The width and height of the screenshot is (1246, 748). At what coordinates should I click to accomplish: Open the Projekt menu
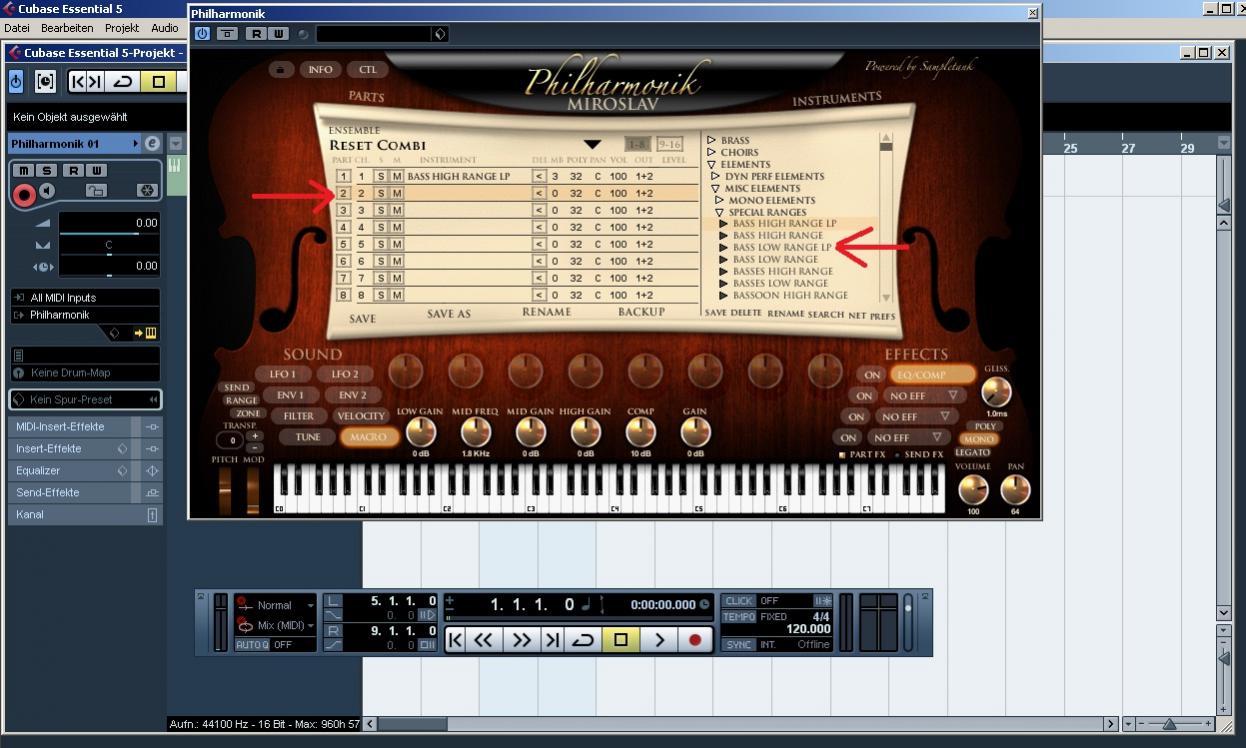click(122, 28)
